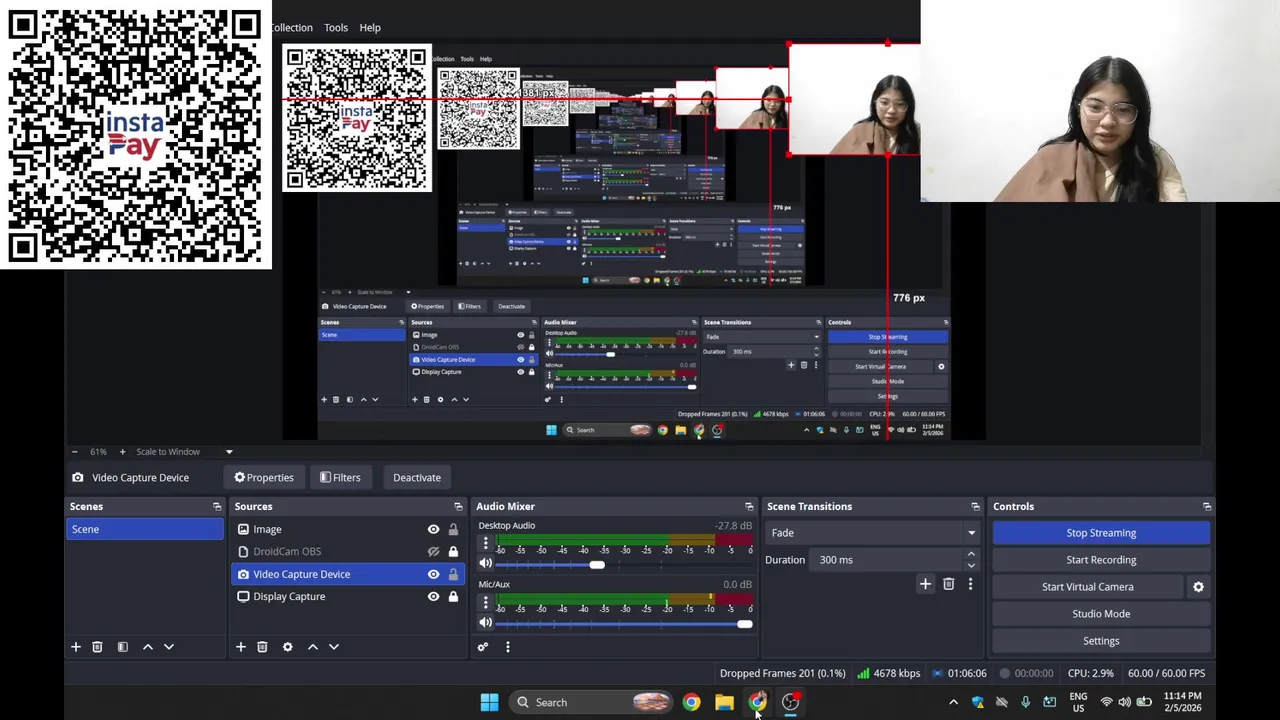Show hidden system tray icons chevron
The height and width of the screenshot is (720, 1280).
pyautogui.click(x=953, y=702)
